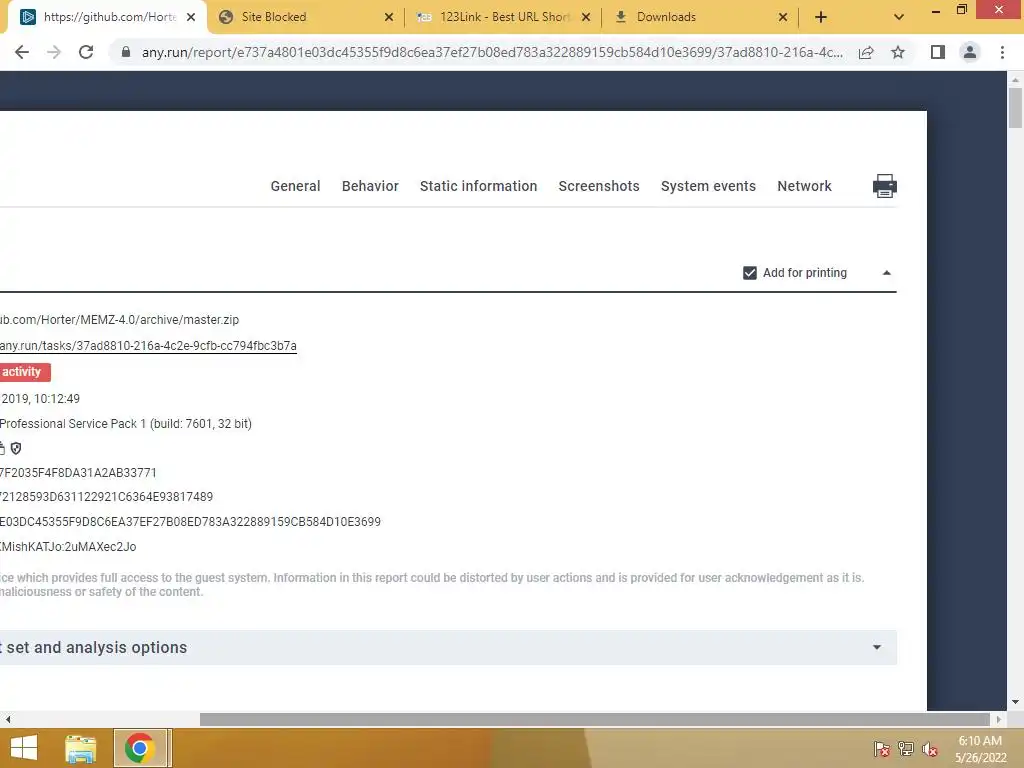Image resolution: width=1024 pixels, height=768 pixels.
Task: Open Chrome three-dot menu
Action: pos(1002,52)
